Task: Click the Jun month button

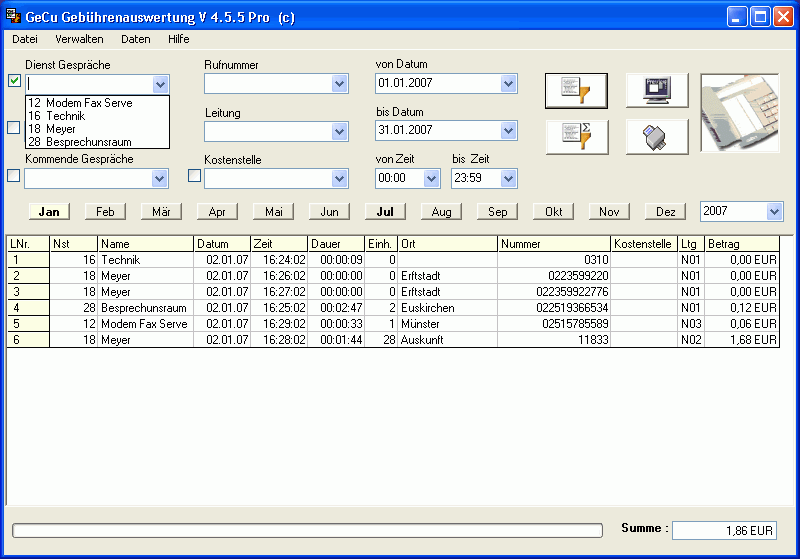Action: pos(330,212)
